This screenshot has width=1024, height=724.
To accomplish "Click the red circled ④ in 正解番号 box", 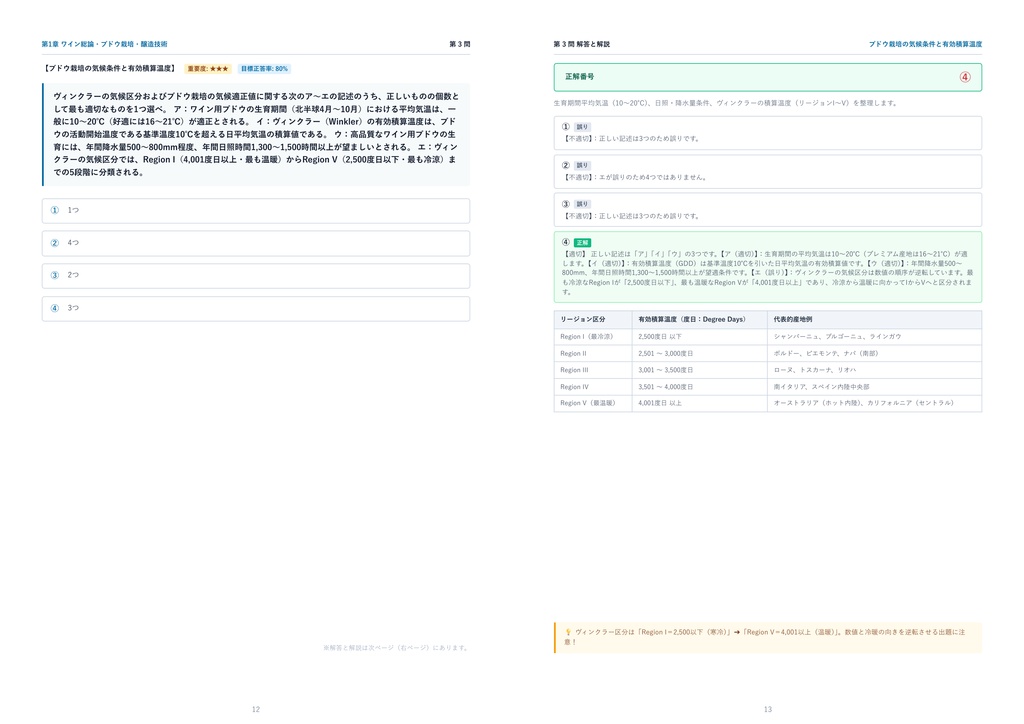I will click(965, 77).
